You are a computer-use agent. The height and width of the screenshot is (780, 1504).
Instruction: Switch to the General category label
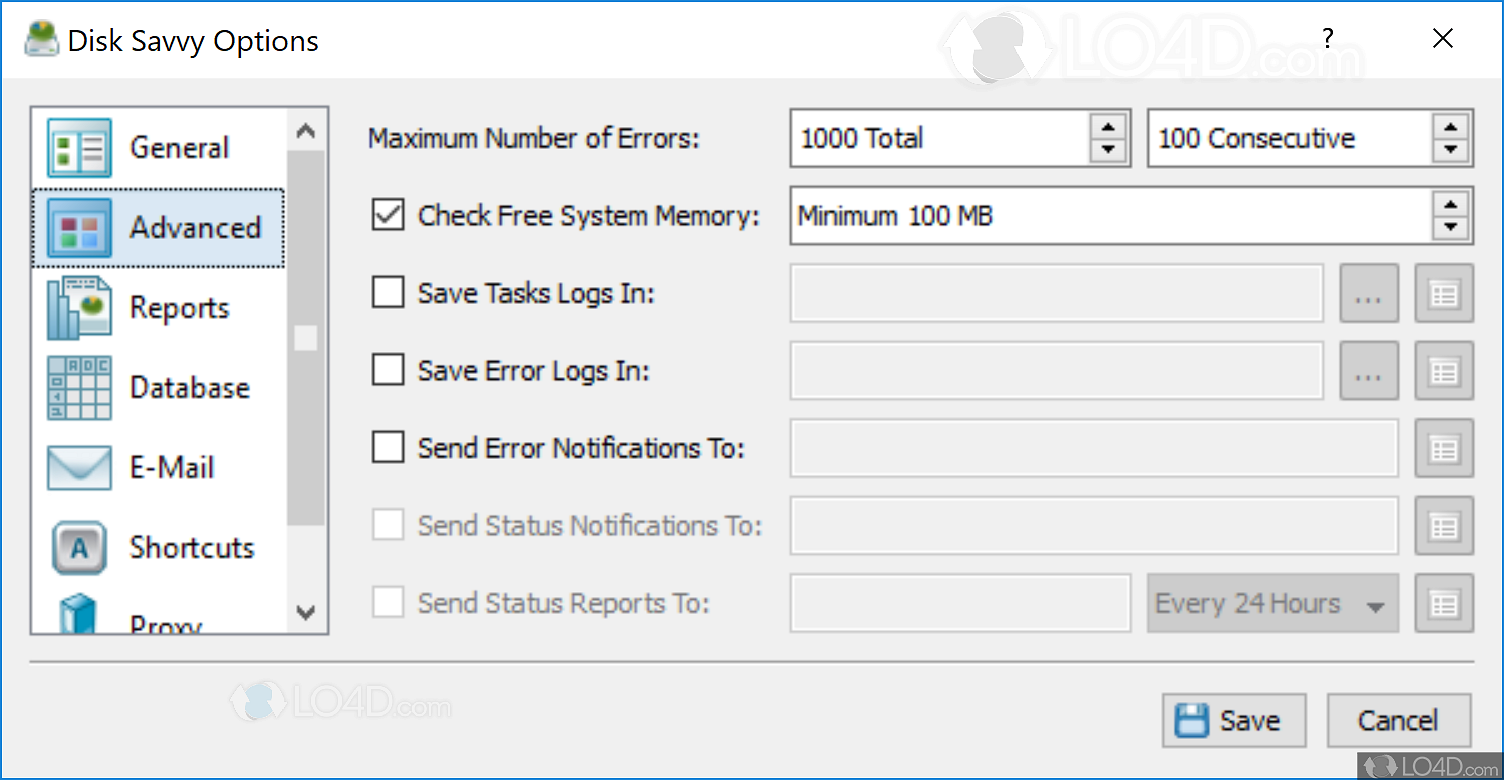[x=180, y=148]
